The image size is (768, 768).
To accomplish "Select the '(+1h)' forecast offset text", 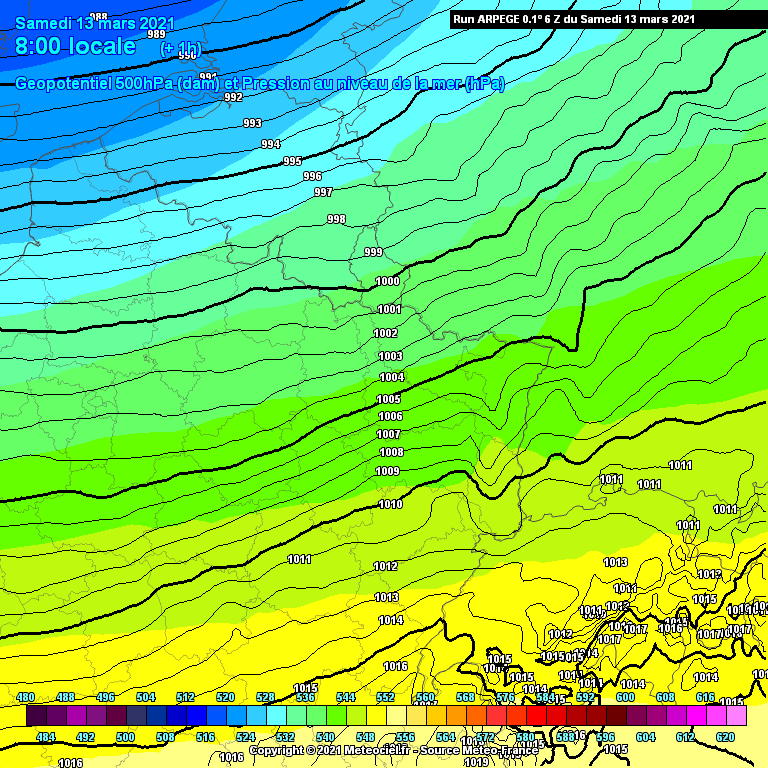I will (180, 49).
